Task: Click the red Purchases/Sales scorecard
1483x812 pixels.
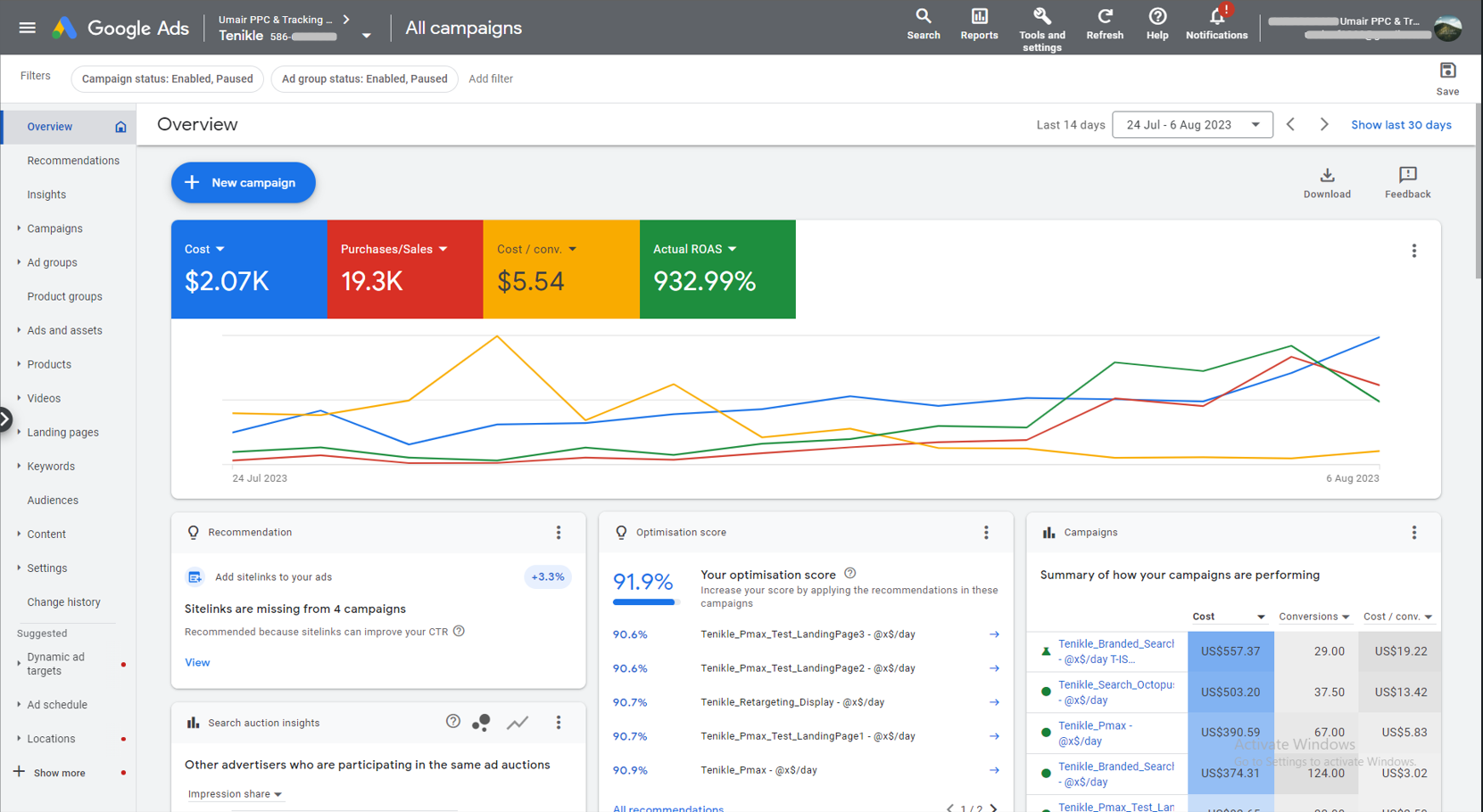Action: [x=405, y=269]
